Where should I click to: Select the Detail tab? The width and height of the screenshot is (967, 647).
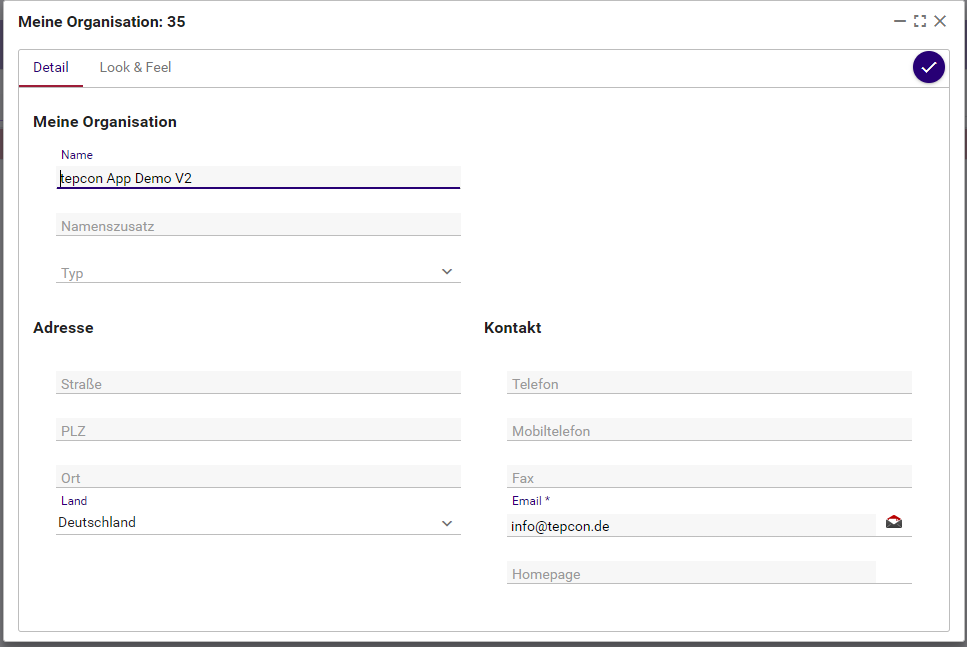click(51, 68)
